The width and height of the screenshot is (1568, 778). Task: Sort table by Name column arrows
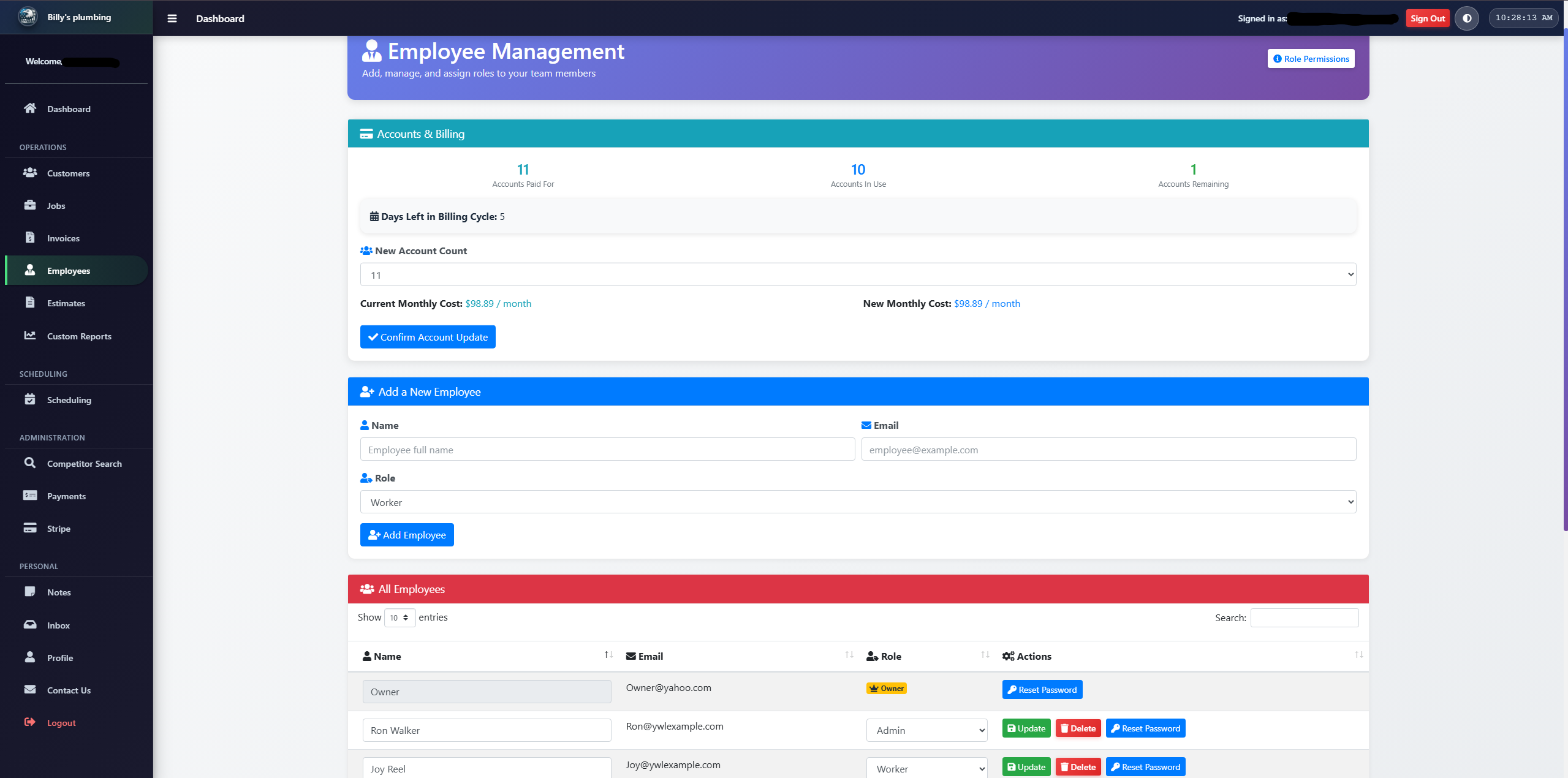click(x=608, y=655)
